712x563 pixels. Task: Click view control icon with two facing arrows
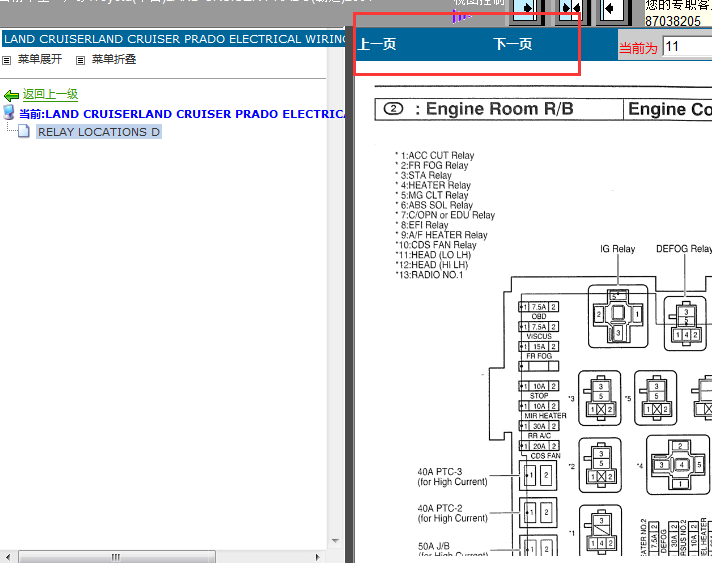[x=570, y=9]
